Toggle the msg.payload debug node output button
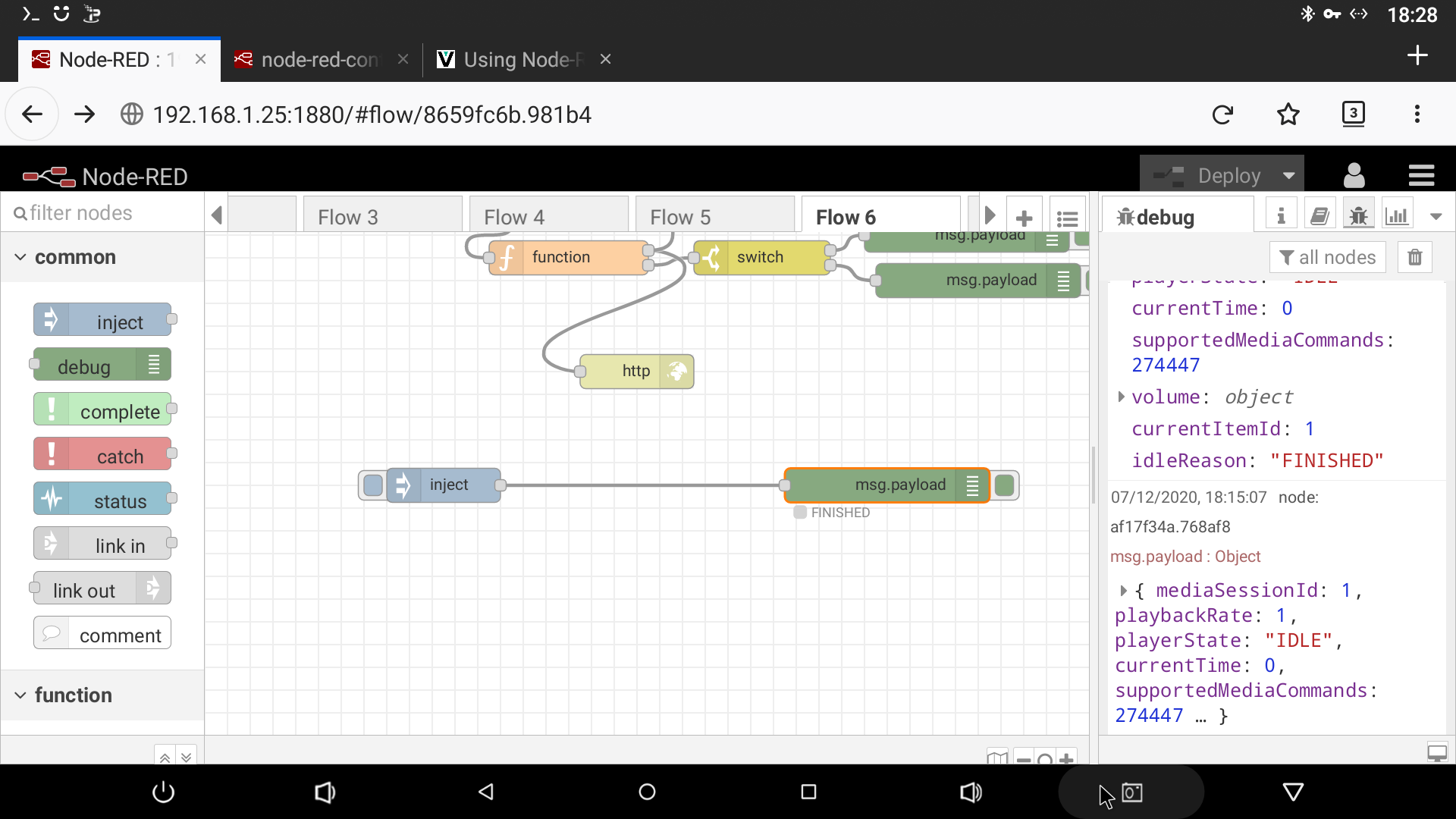This screenshot has width=1456, height=819. 1005,485
